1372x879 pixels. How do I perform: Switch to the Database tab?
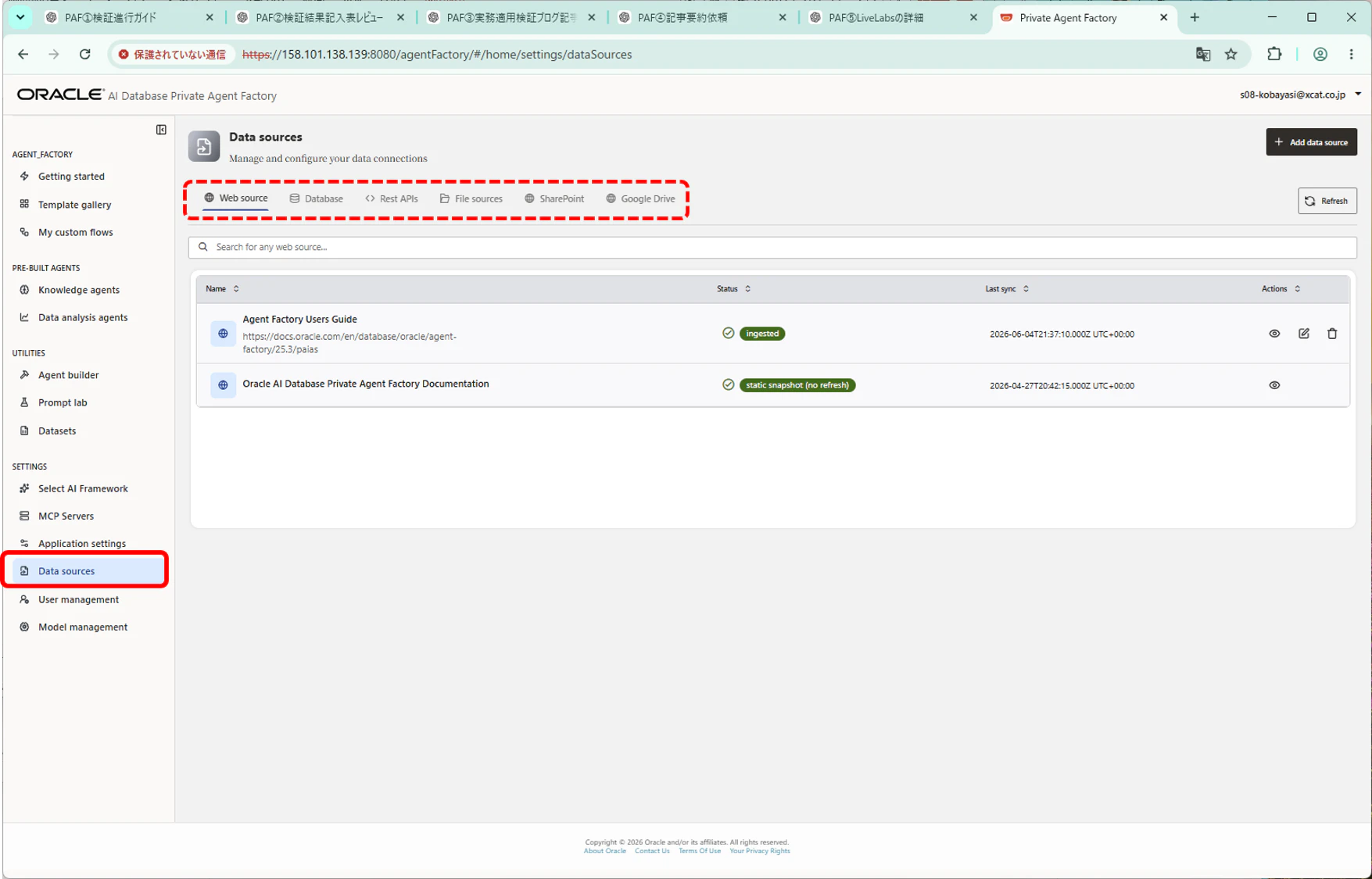(x=317, y=198)
